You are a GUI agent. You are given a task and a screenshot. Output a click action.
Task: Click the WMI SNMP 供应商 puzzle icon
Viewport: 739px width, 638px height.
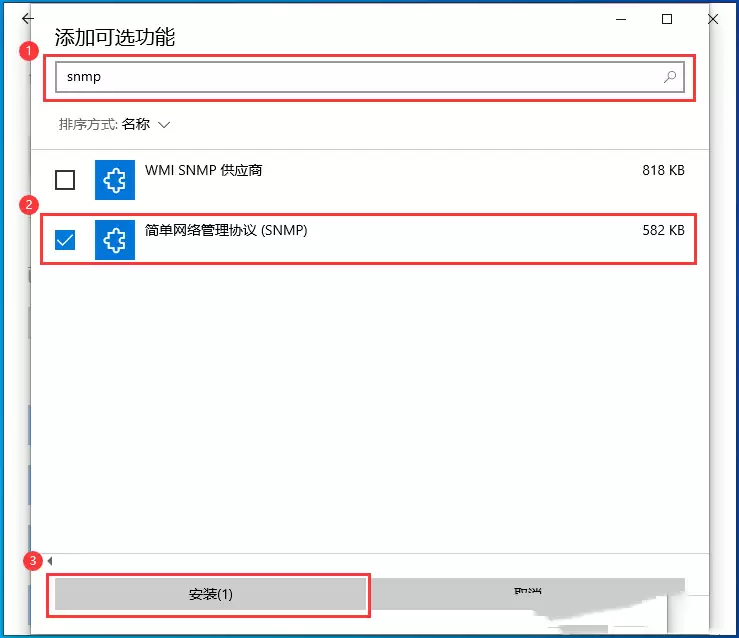click(x=115, y=180)
